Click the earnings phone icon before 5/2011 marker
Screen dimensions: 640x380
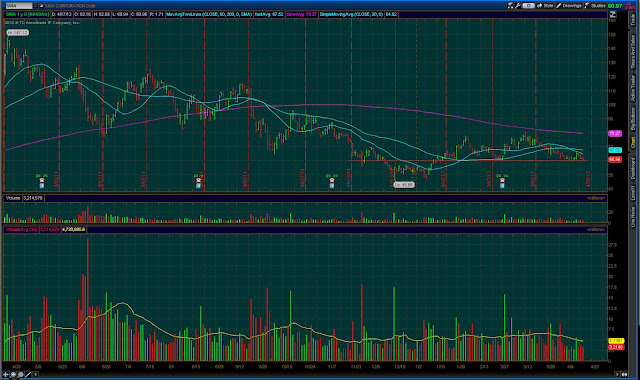click(x=42, y=180)
